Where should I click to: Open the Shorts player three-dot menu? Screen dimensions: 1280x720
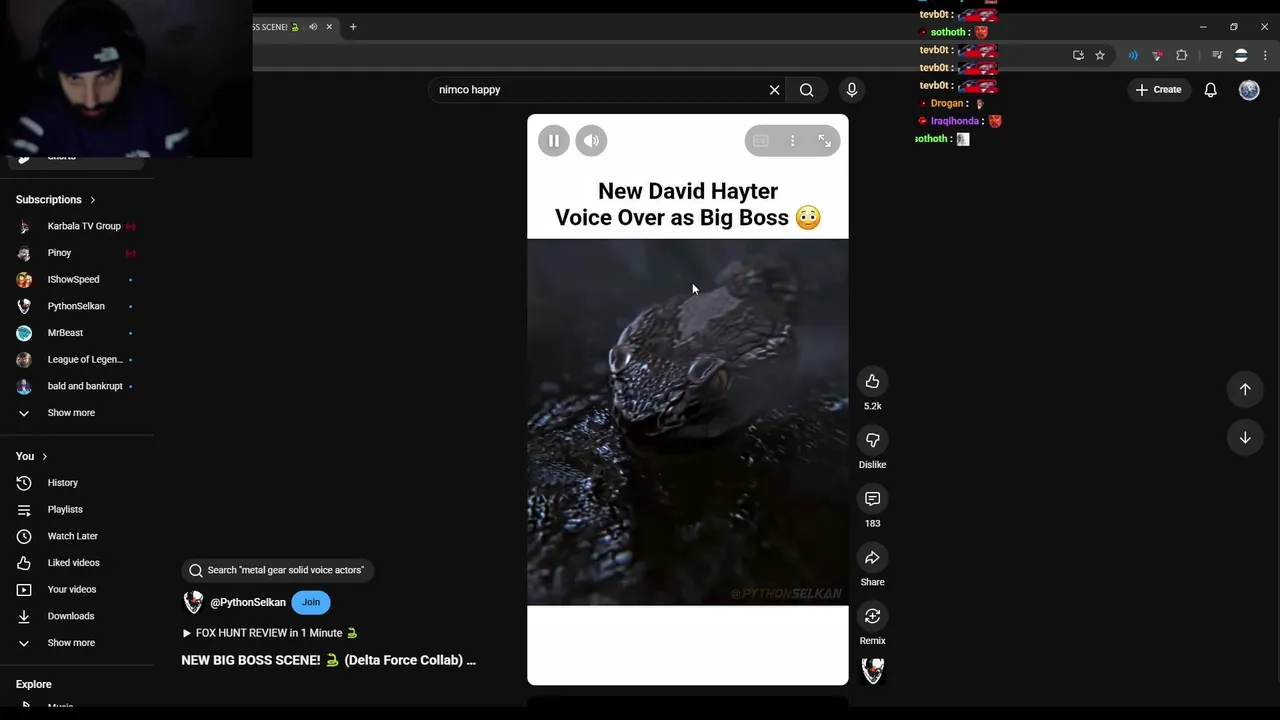(x=792, y=141)
